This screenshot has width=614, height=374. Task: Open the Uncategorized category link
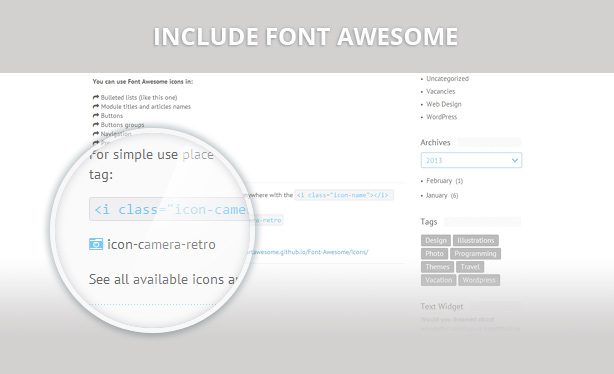(447, 79)
